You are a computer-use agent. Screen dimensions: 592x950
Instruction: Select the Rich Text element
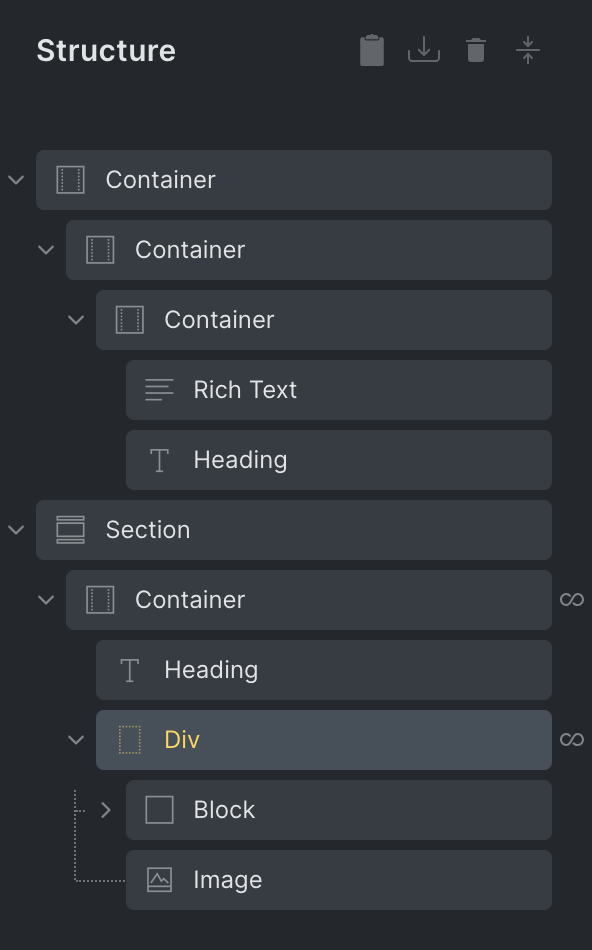pyautogui.click(x=339, y=390)
